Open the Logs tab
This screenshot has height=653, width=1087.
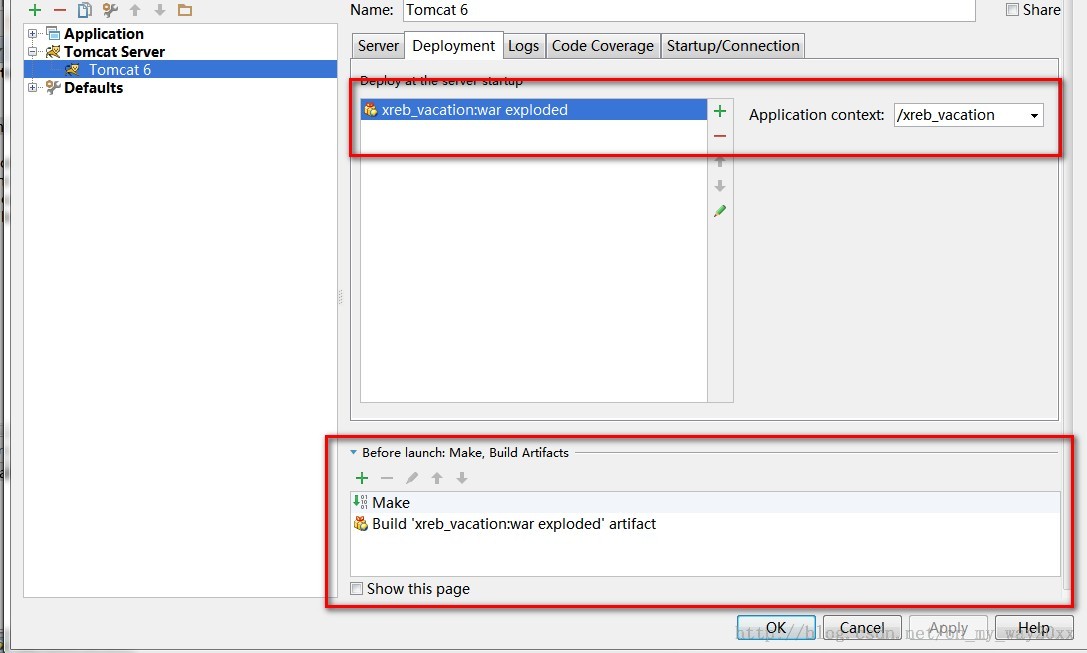tap(523, 46)
